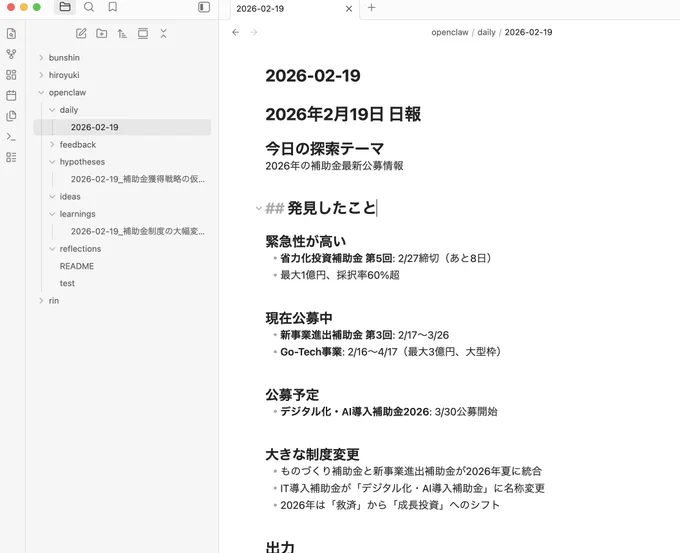Open templates copy icon in ribbon
This screenshot has height=553, width=680.
(x=12, y=116)
